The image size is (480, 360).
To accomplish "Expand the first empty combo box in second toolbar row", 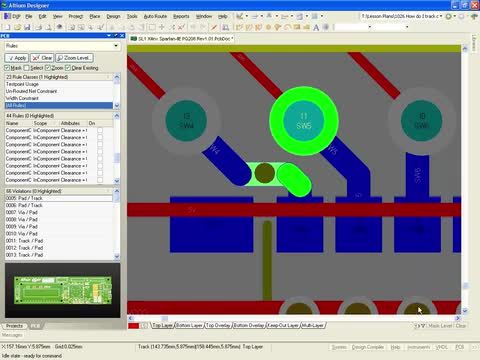I will 370,27.
